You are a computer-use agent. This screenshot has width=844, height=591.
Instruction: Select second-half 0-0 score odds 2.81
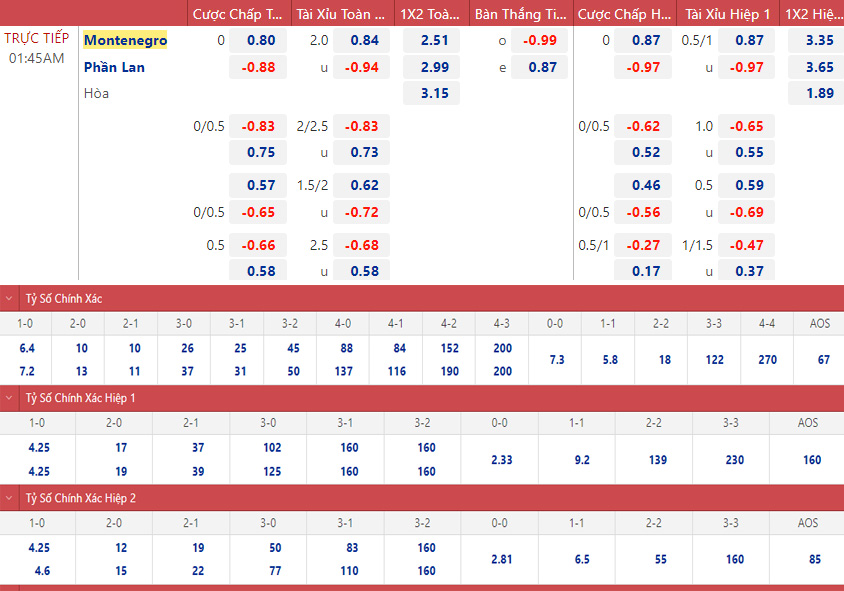click(x=501, y=560)
